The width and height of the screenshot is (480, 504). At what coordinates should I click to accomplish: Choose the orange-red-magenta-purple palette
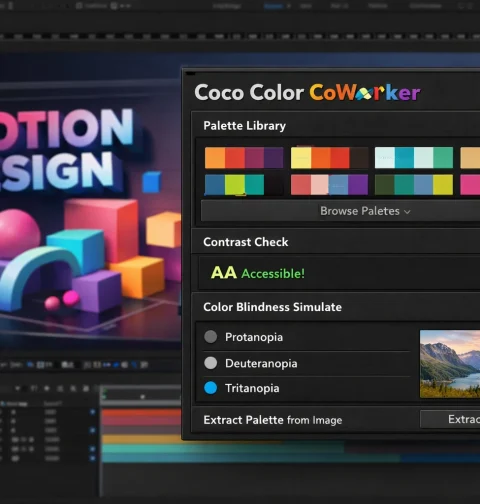coord(244,158)
